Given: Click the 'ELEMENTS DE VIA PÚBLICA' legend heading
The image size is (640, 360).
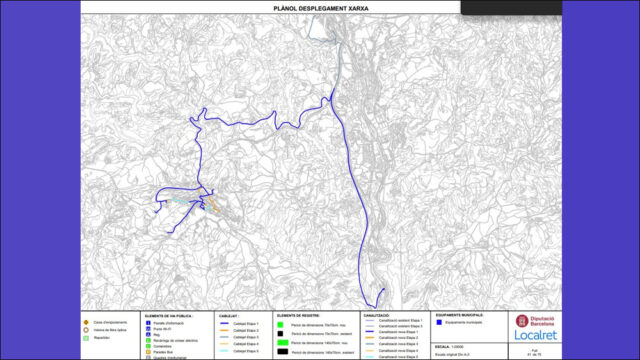Looking at the screenshot, I should [x=169, y=316].
